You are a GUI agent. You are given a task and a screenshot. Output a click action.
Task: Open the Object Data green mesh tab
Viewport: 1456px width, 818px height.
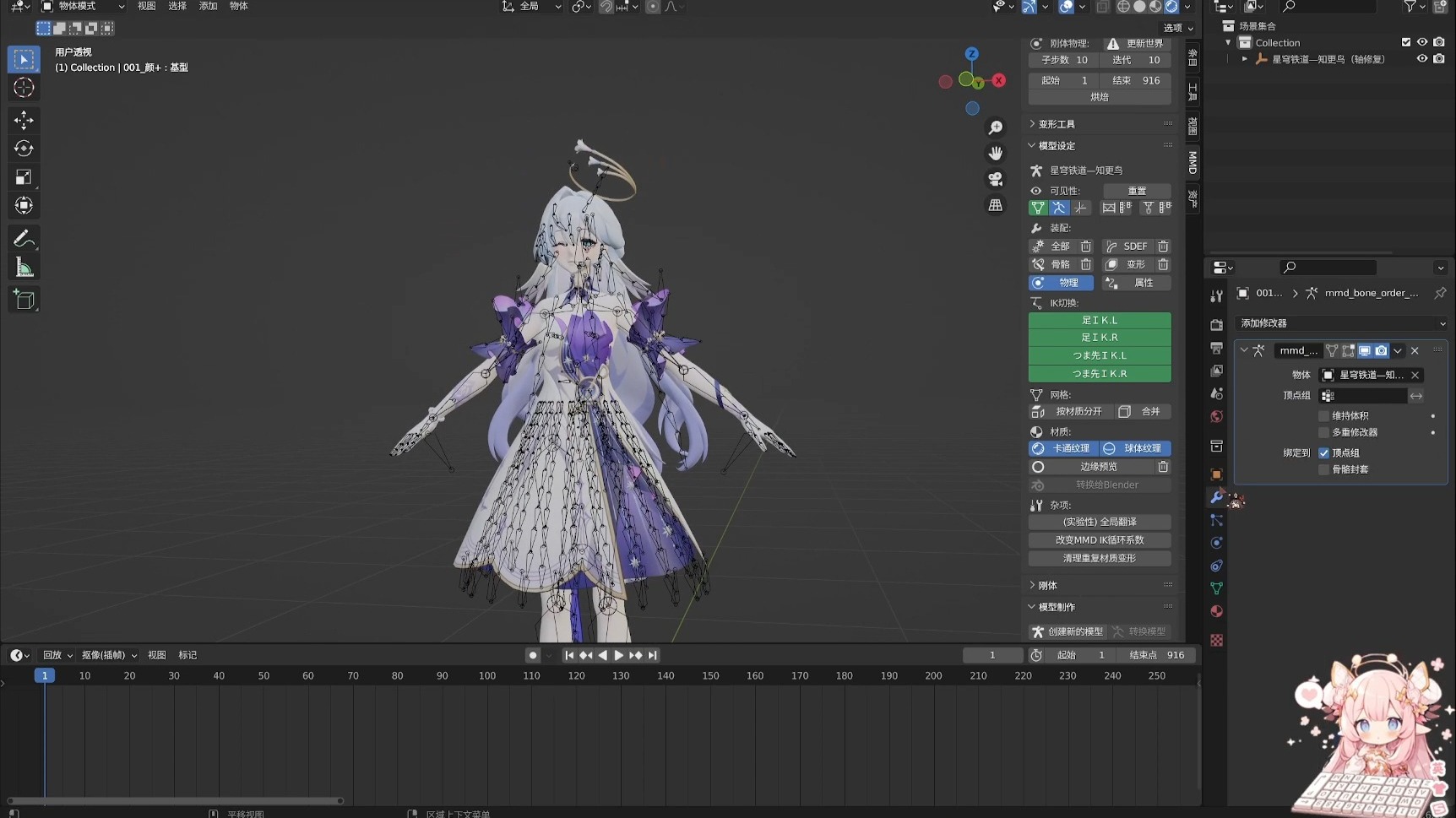pyautogui.click(x=1216, y=588)
